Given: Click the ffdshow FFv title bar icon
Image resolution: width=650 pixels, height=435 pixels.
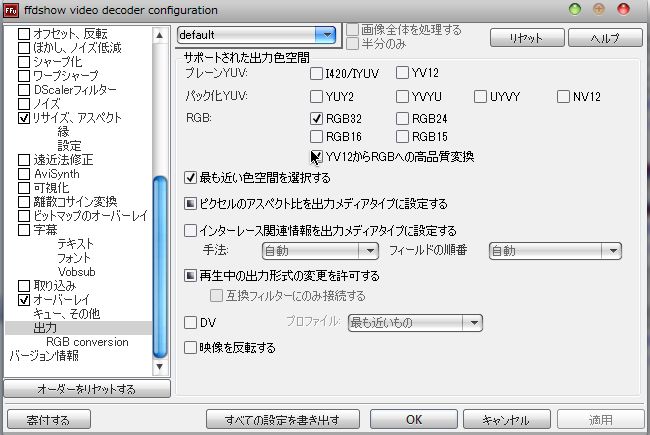Looking at the screenshot, I should click(11, 10).
